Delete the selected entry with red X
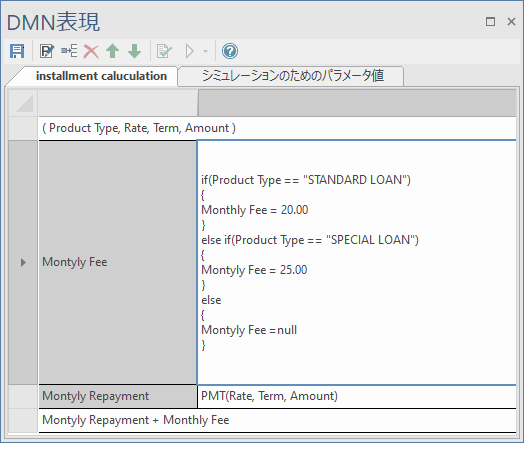The width and height of the screenshot is (525, 450). pos(91,52)
